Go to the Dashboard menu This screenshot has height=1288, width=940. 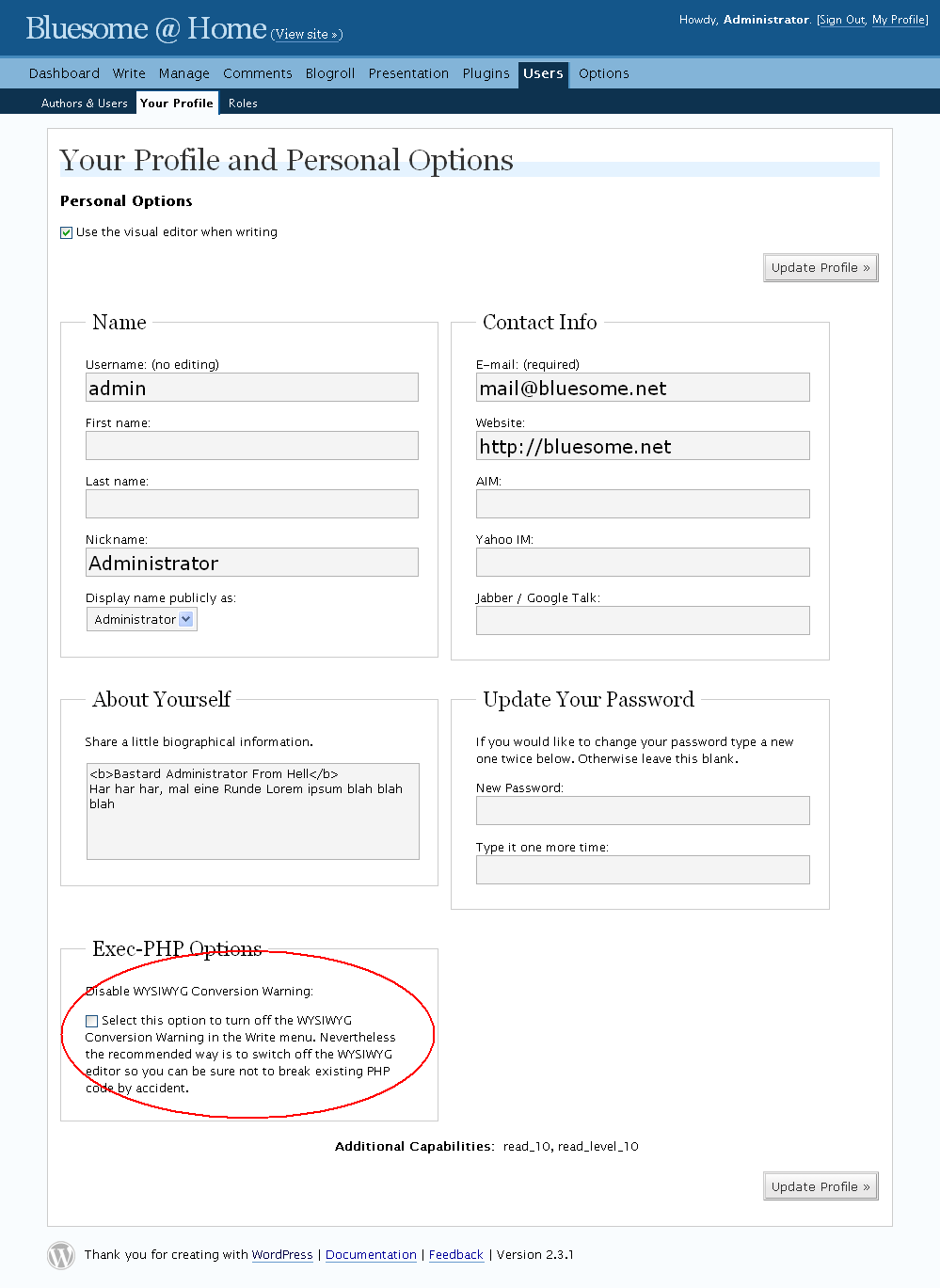click(64, 73)
